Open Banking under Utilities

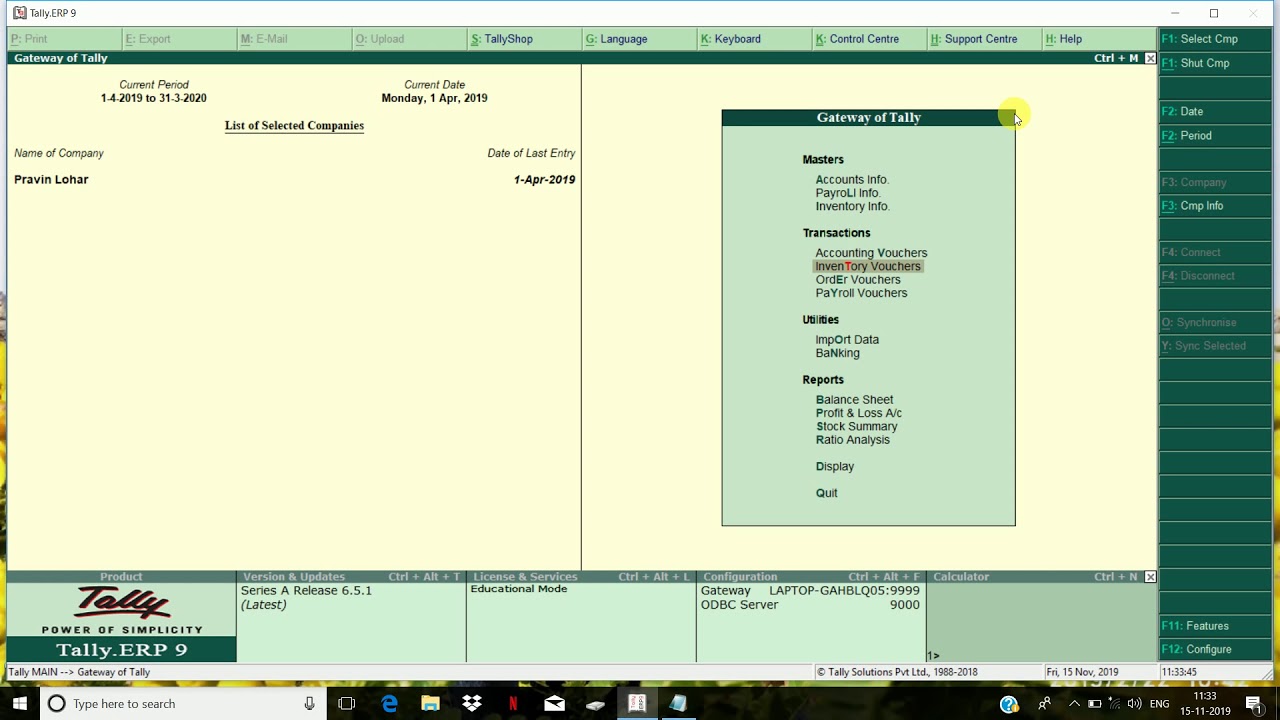[x=837, y=353]
